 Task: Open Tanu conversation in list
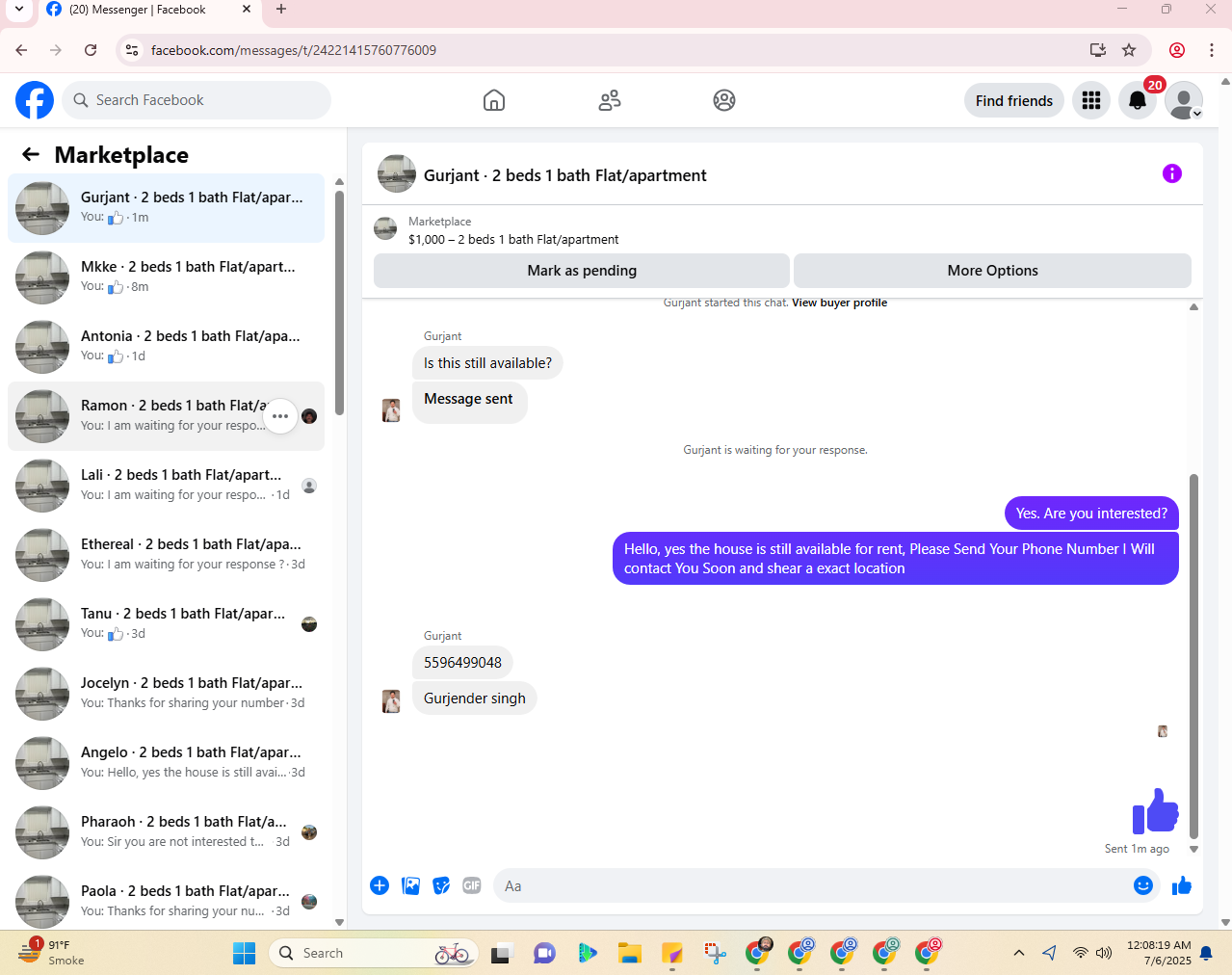click(166, 624)
